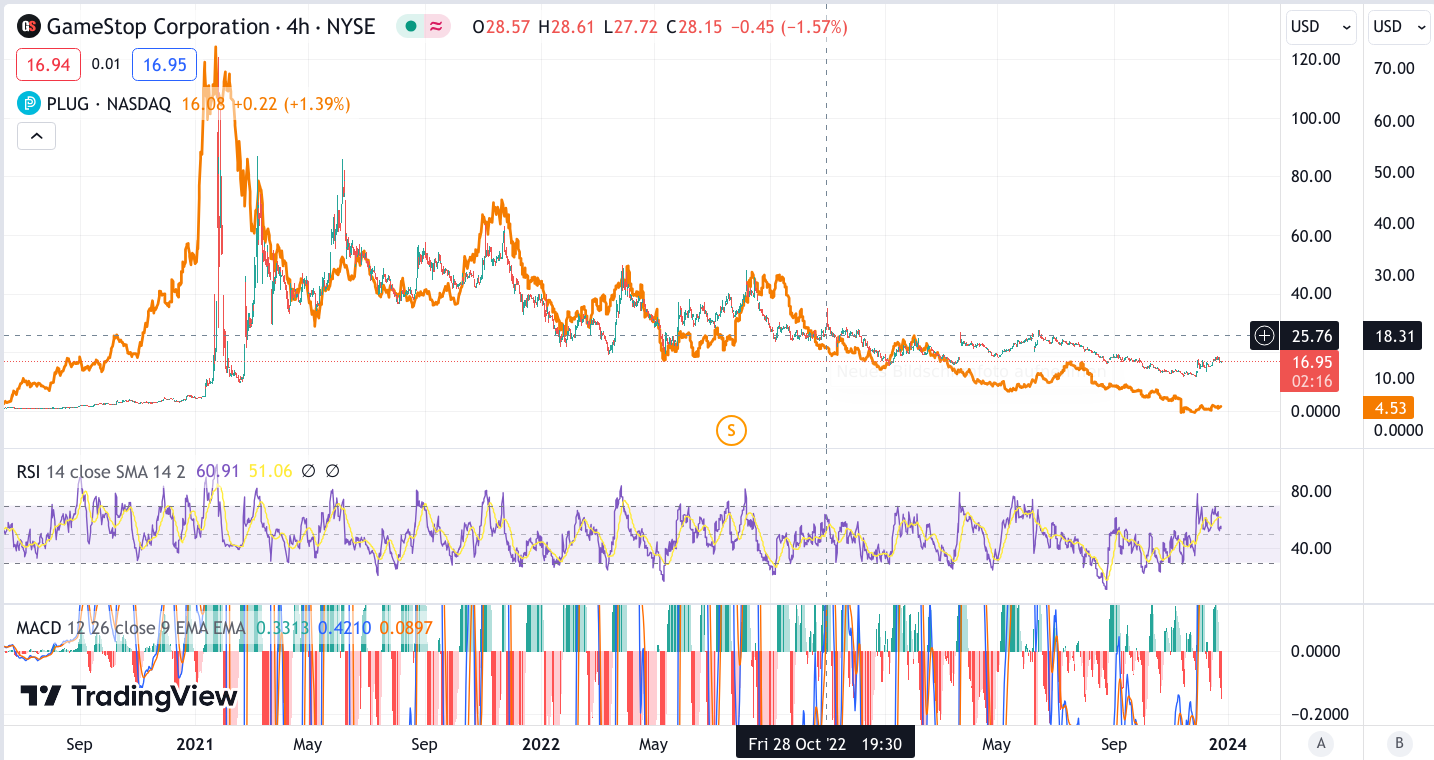Click the 2021 label on the time axis
The image size is (1434, 760).
coord(194,744)
